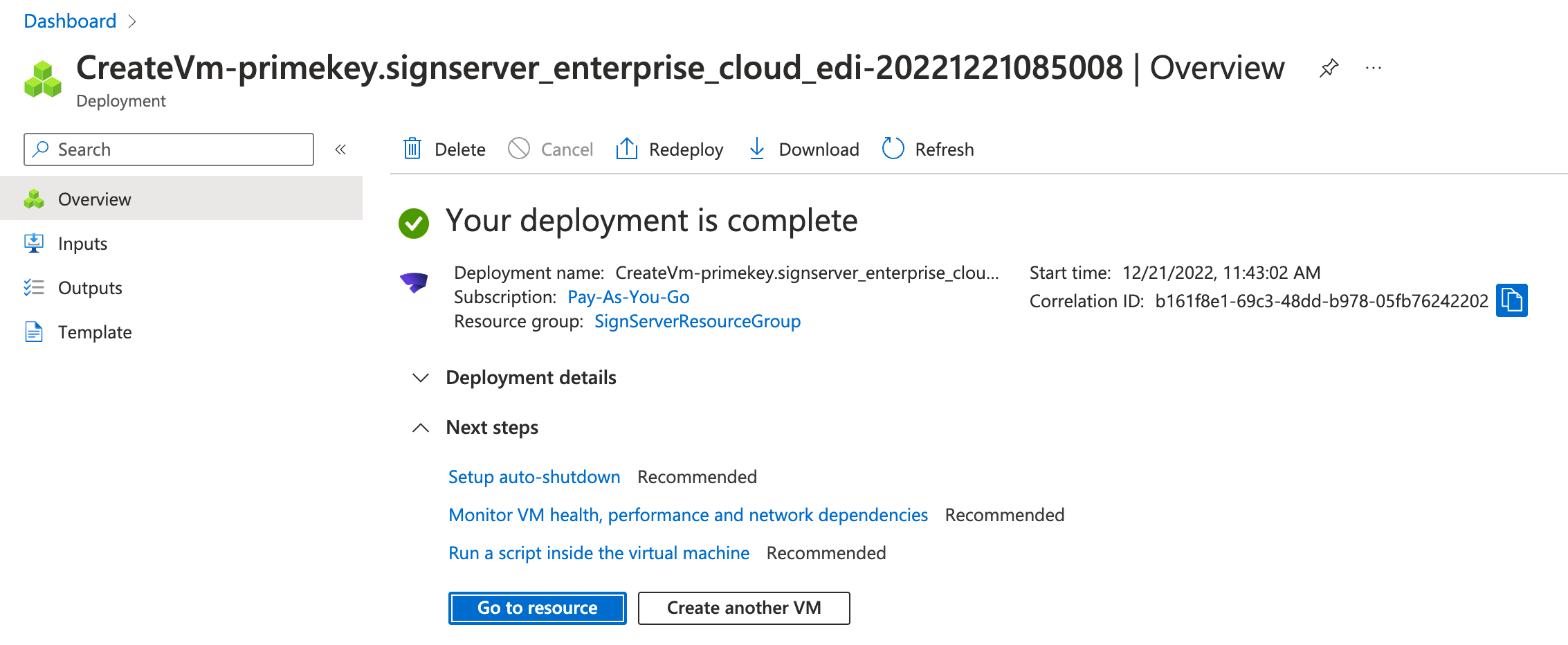1568x645 pixels.
Task: Open the SignServerResourceGroup link
Action: coord(697,321)
